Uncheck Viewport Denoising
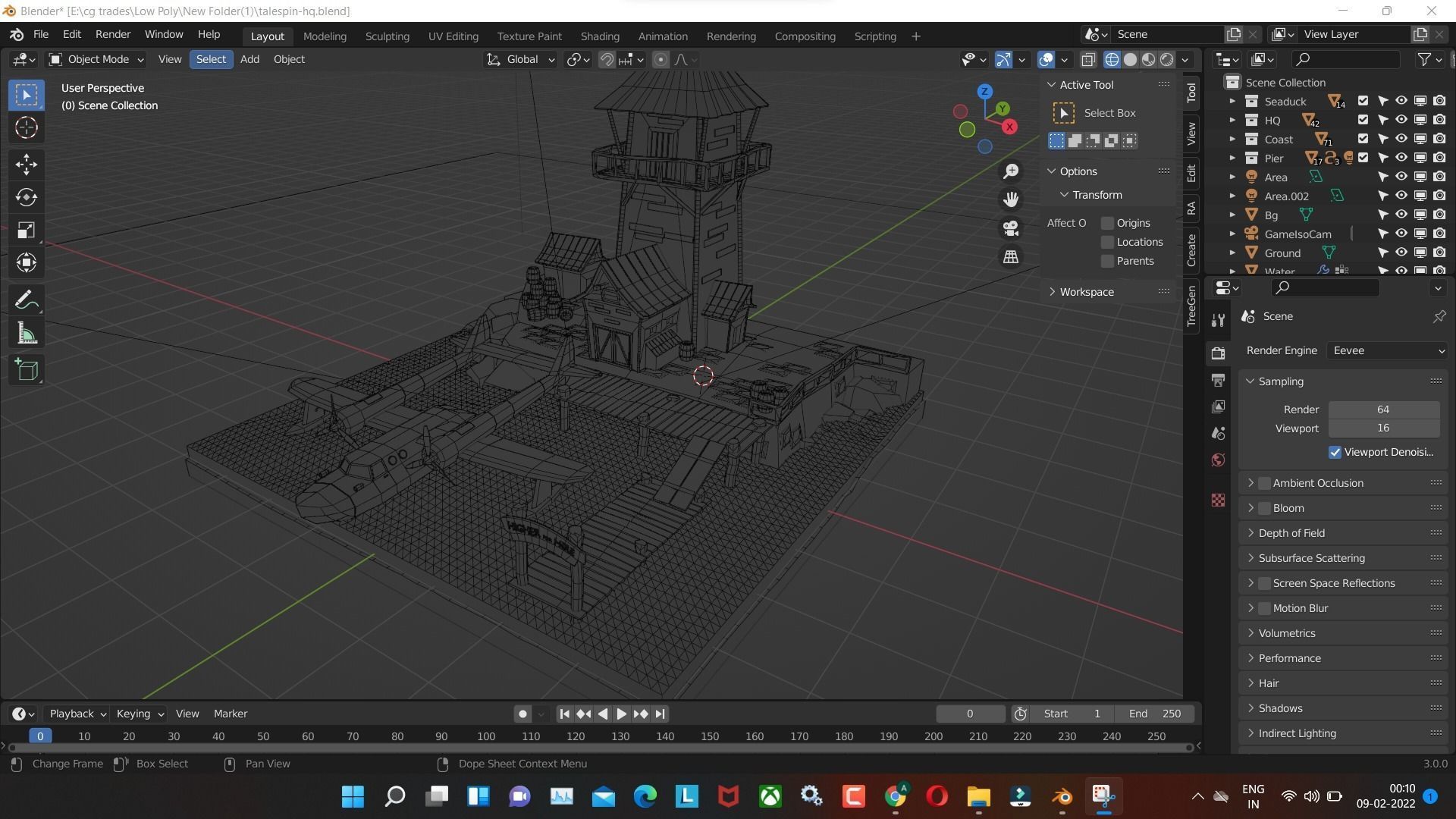 pos(1335,452)
